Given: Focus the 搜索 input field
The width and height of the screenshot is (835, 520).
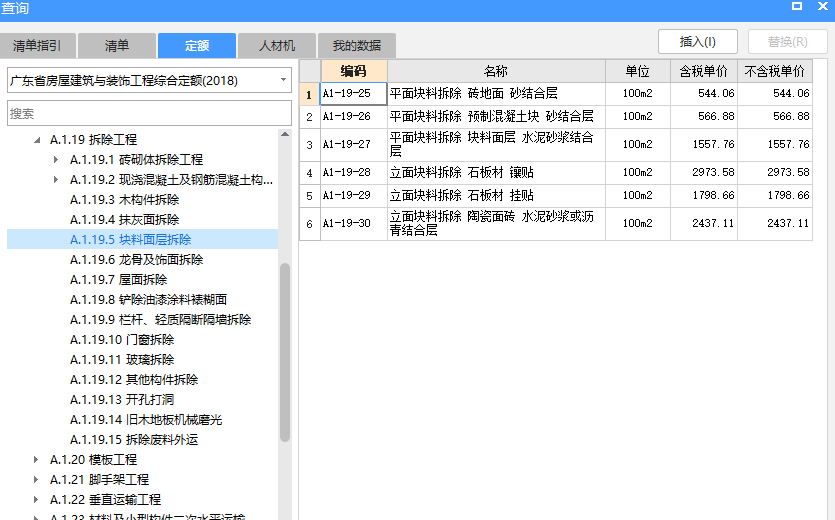Looking at the screenshot, I should 149,113.
